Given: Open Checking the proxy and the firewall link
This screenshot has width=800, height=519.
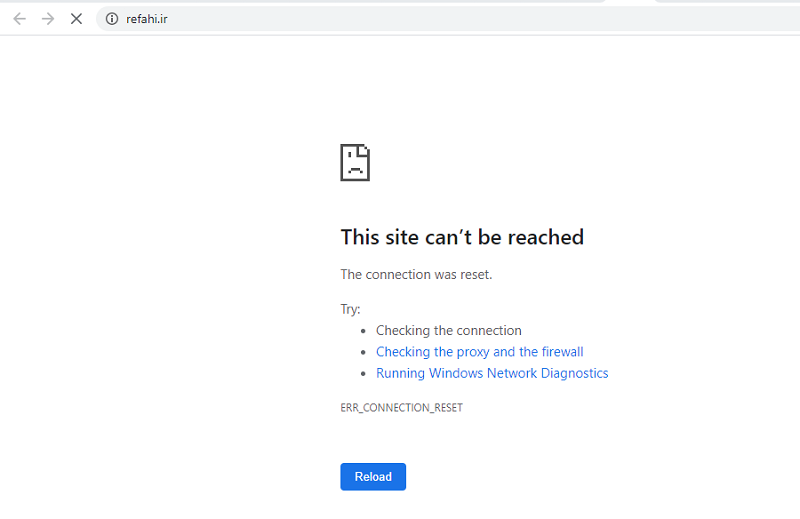Looking at the screenshot, I should coord(480,352).
